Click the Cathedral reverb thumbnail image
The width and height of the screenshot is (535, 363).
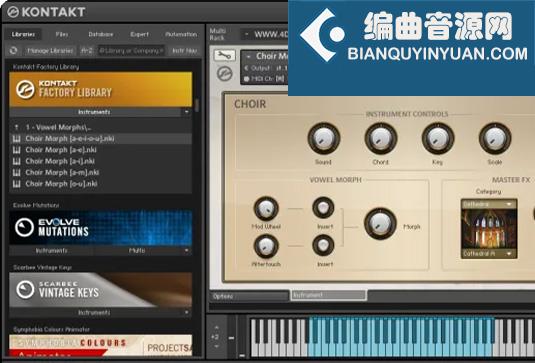point(489,229)
